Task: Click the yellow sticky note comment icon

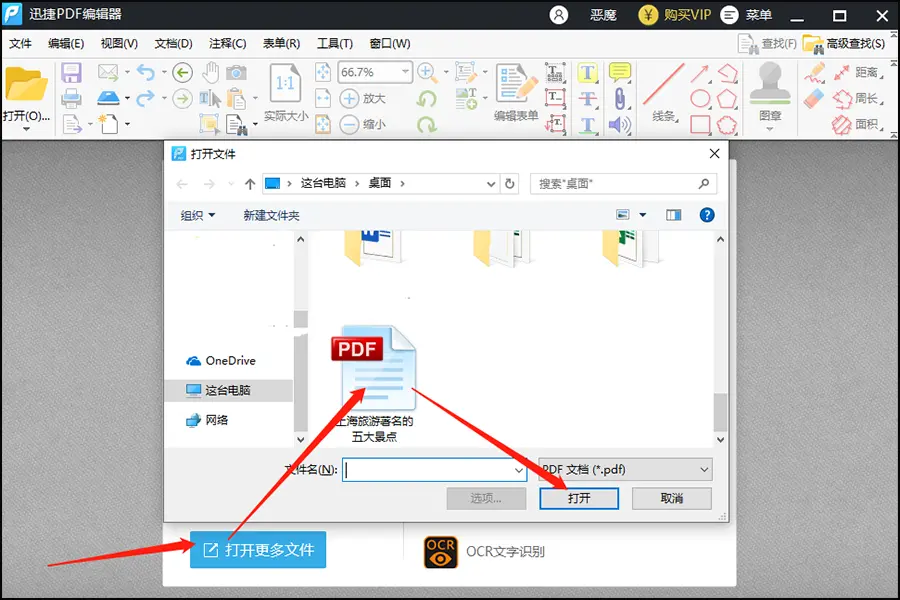Action: 620,72
